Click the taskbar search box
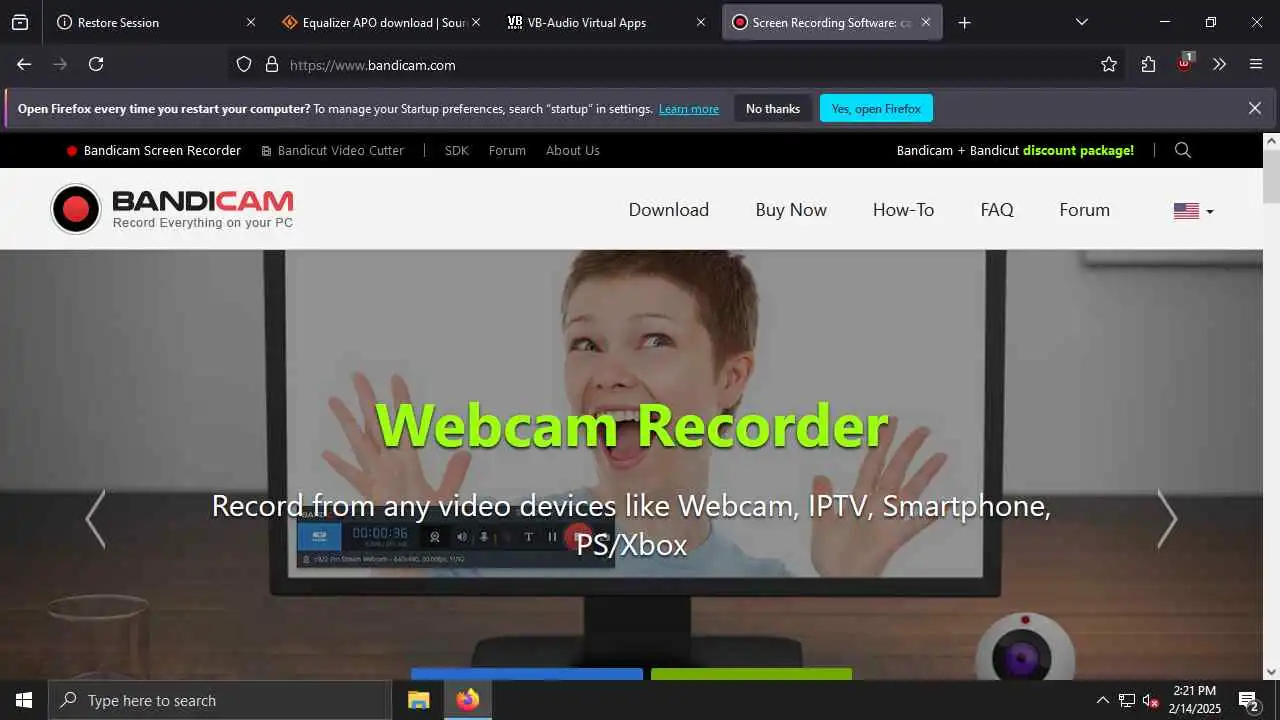This screenshot has height=720, width=1280. (220, 700)
